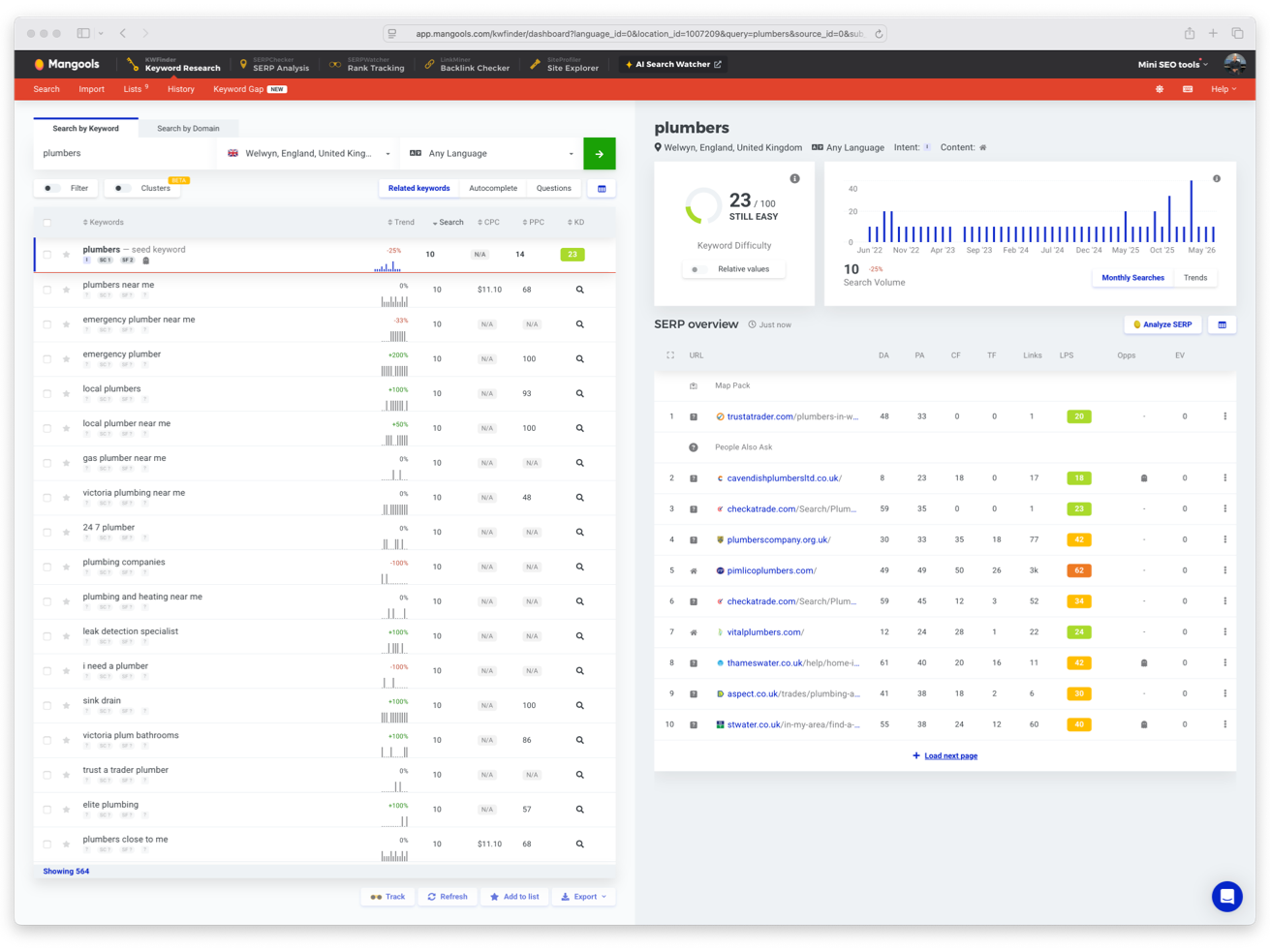Click the keyword input field containing plumbers
Screen dimensions: 1270x952
(126, 154)
